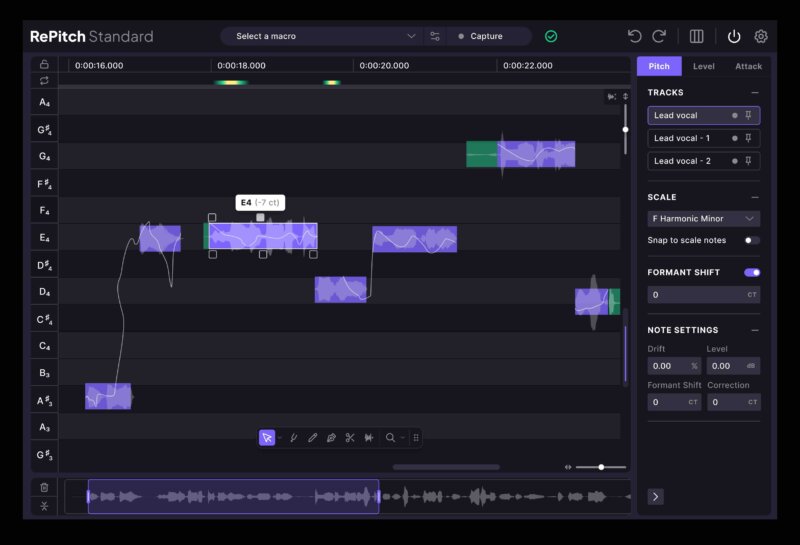The height and width of the screenshot is (545, 800).
Task: Open the F Harmonic Minor scale dropdown
Action: click(x=703, y=219)
